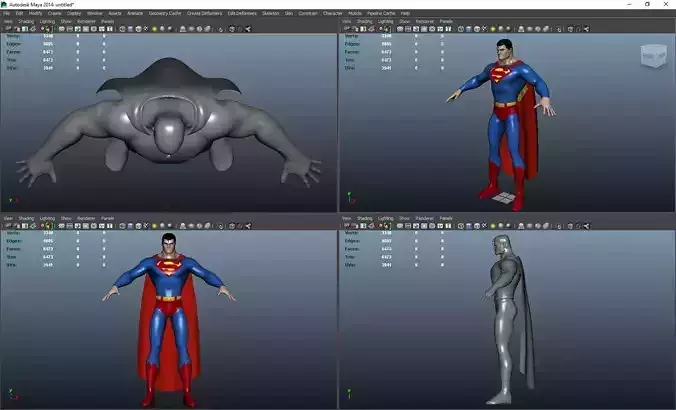The height and width of the screenshot is (410, 676).
Task: Click 'UVs' HUD label in front-view Superman panel
Action: coord(11,265)
